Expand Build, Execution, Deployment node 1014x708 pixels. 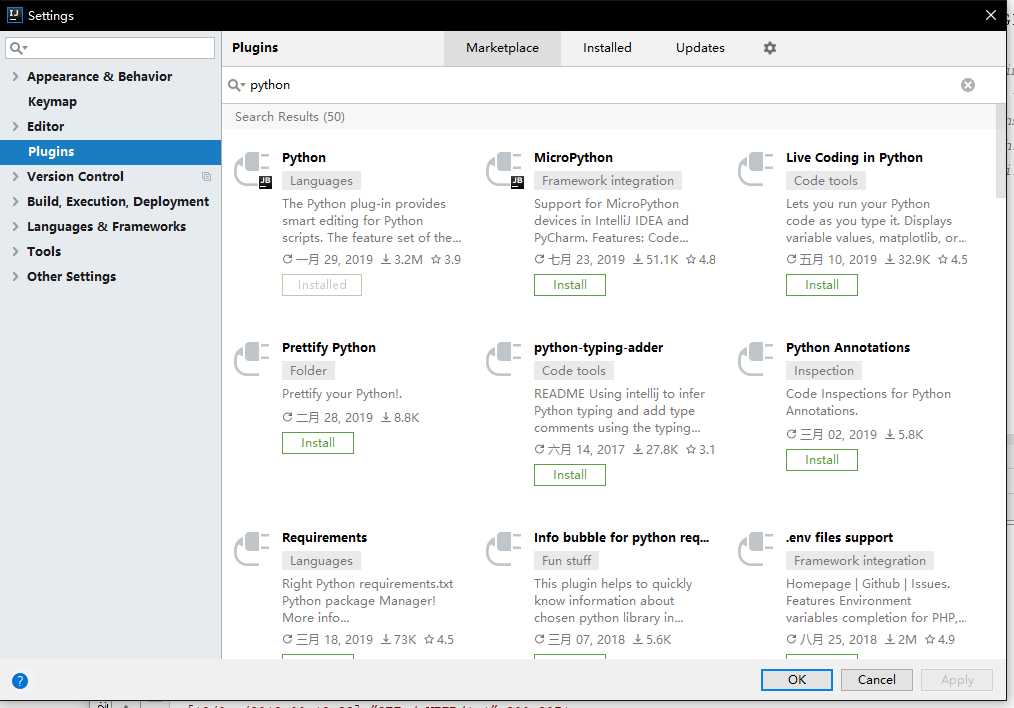(15, 201)
